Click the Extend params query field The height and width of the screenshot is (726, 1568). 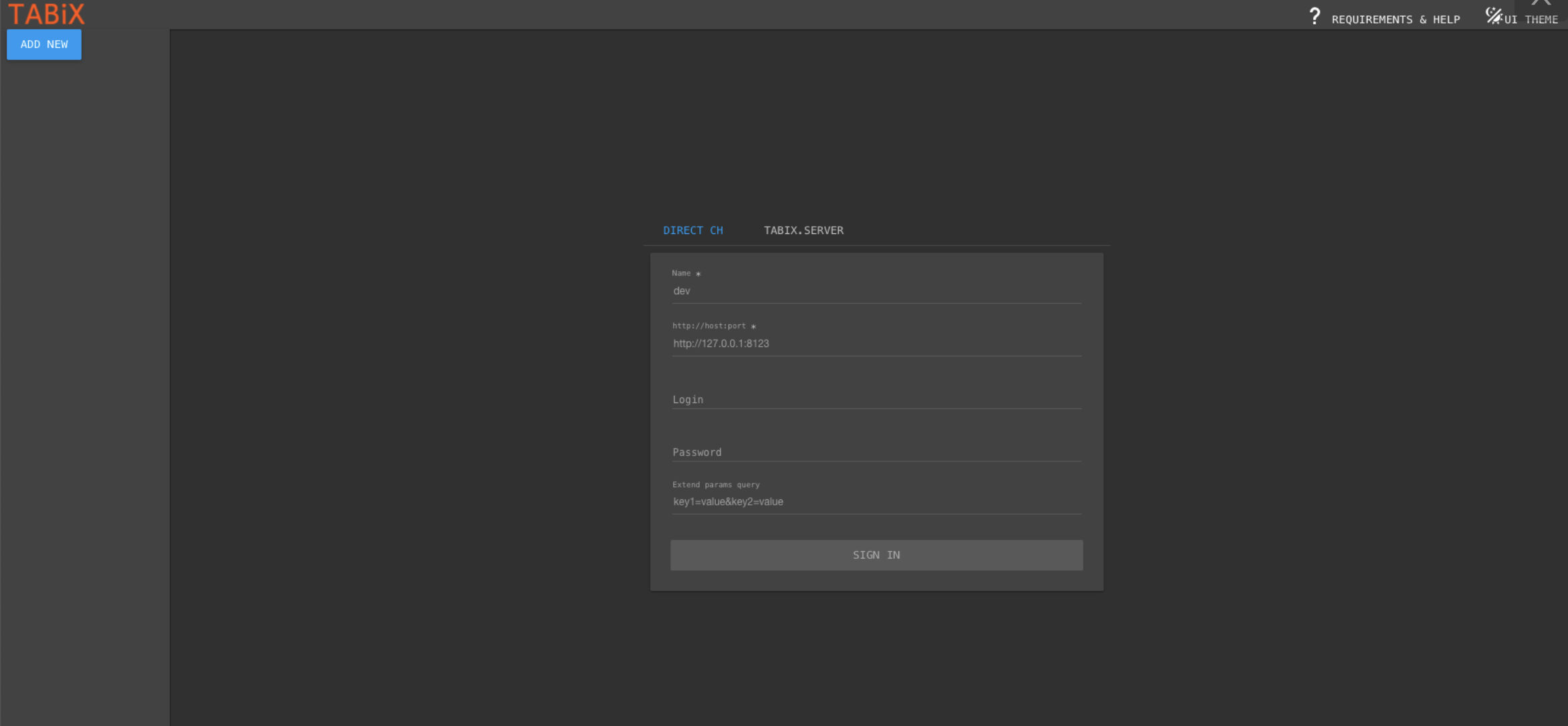coord(876,502)
